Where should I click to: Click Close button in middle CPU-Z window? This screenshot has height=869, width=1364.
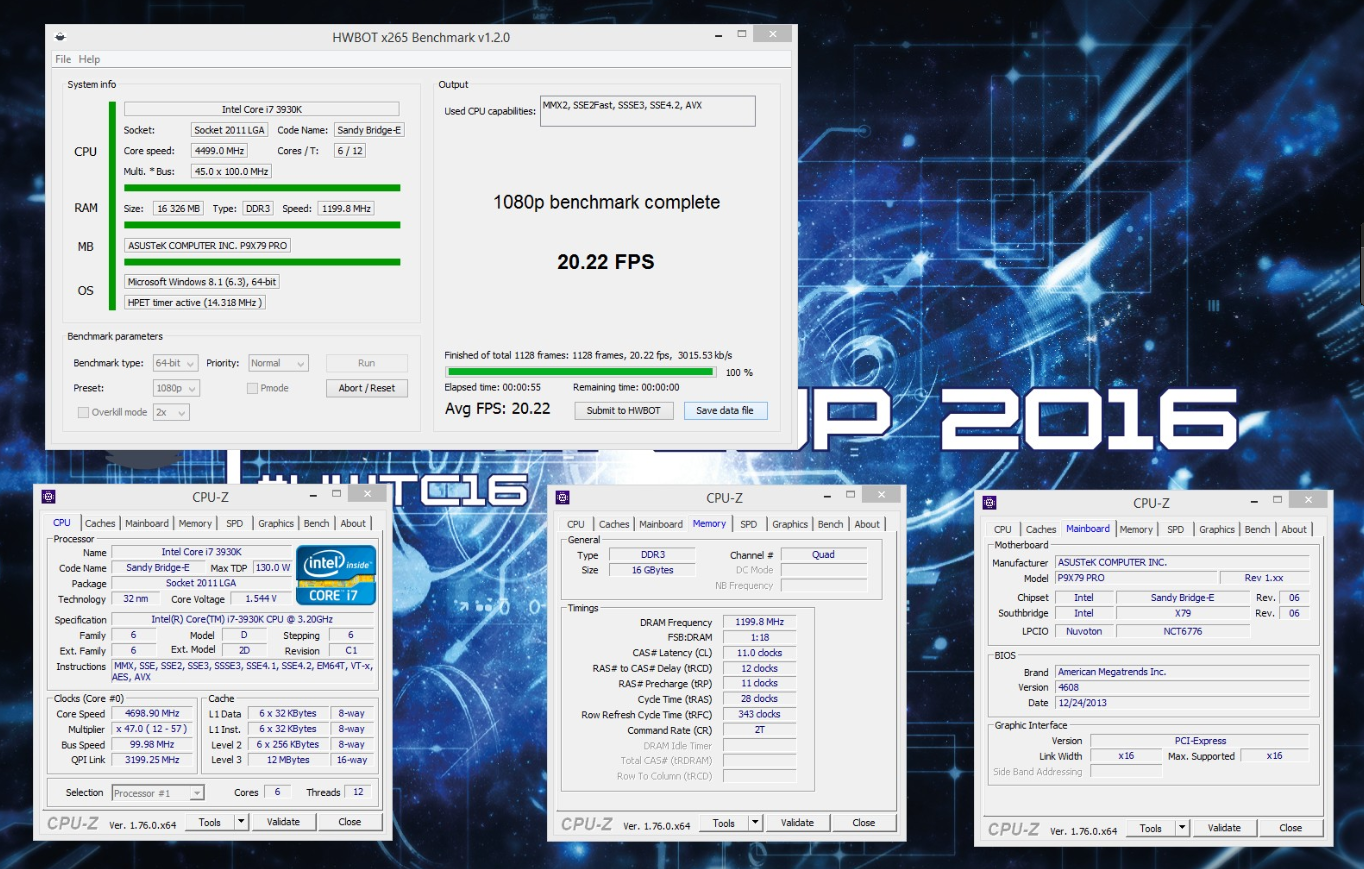864,823
